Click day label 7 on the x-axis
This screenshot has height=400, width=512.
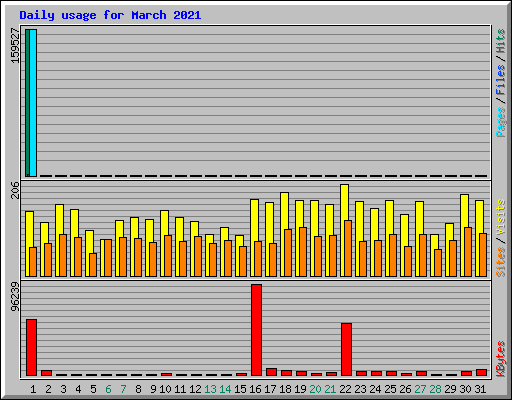[x=123, y=389]
